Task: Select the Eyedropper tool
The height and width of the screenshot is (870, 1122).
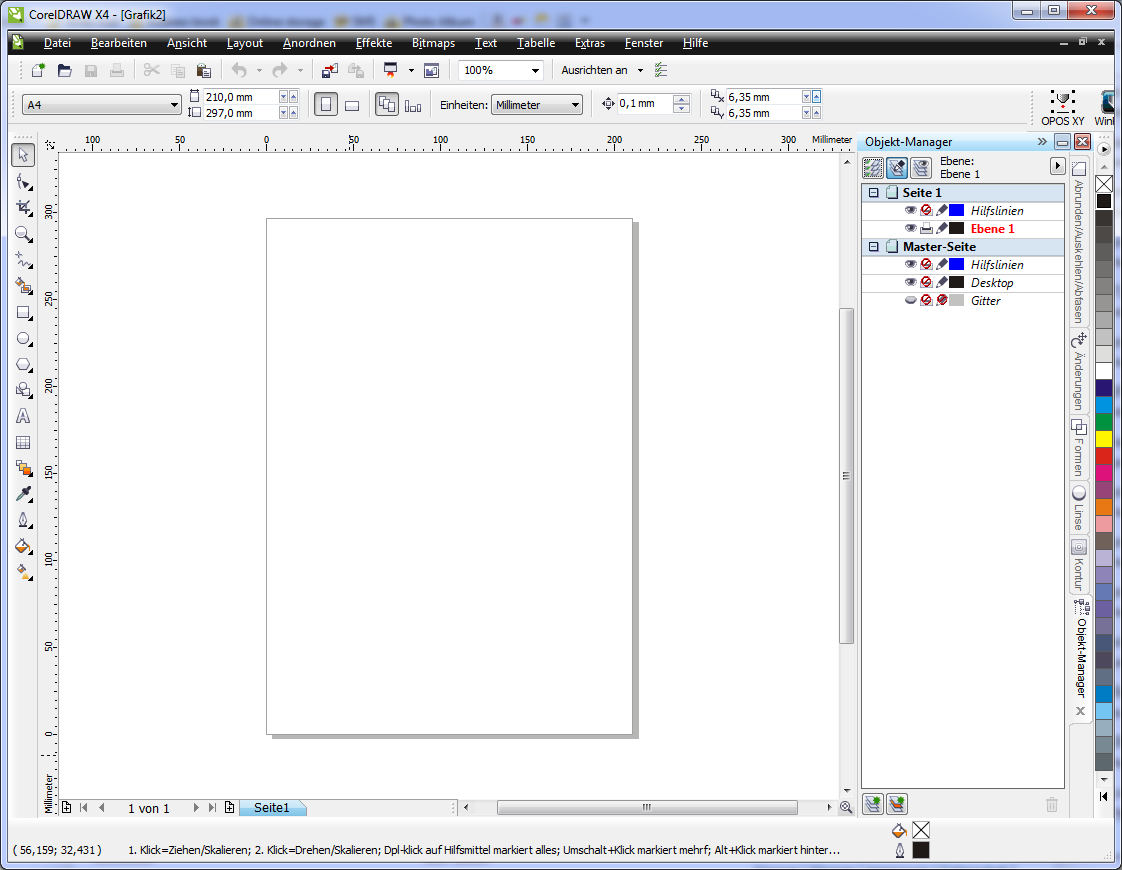Action: 23,494
